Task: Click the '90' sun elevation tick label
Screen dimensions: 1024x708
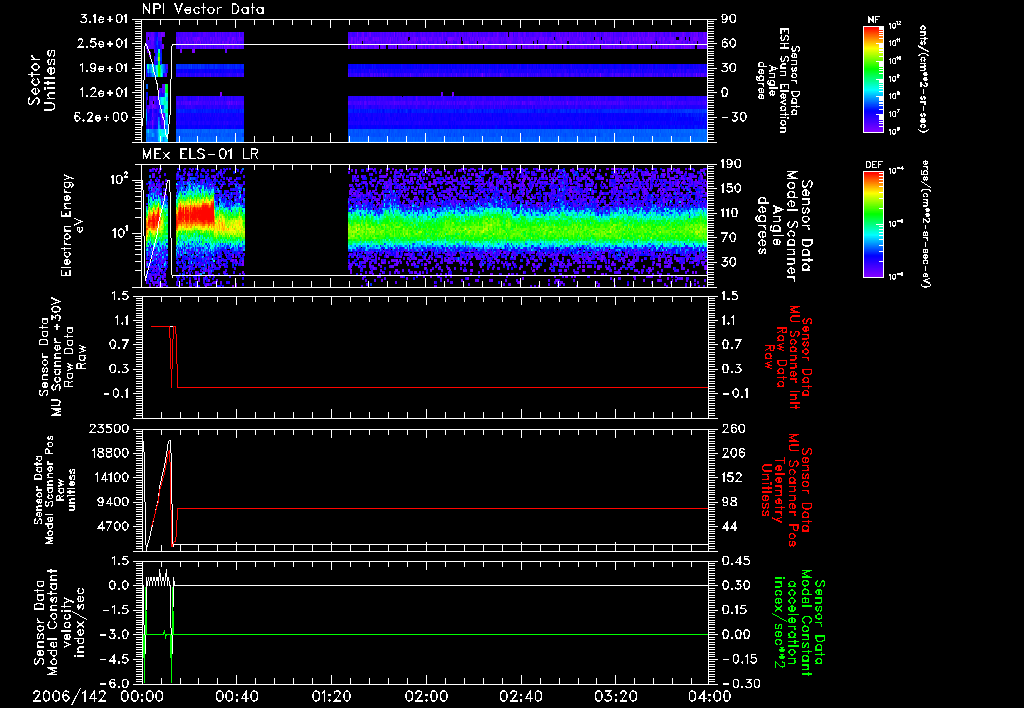Action: [729, 19]
